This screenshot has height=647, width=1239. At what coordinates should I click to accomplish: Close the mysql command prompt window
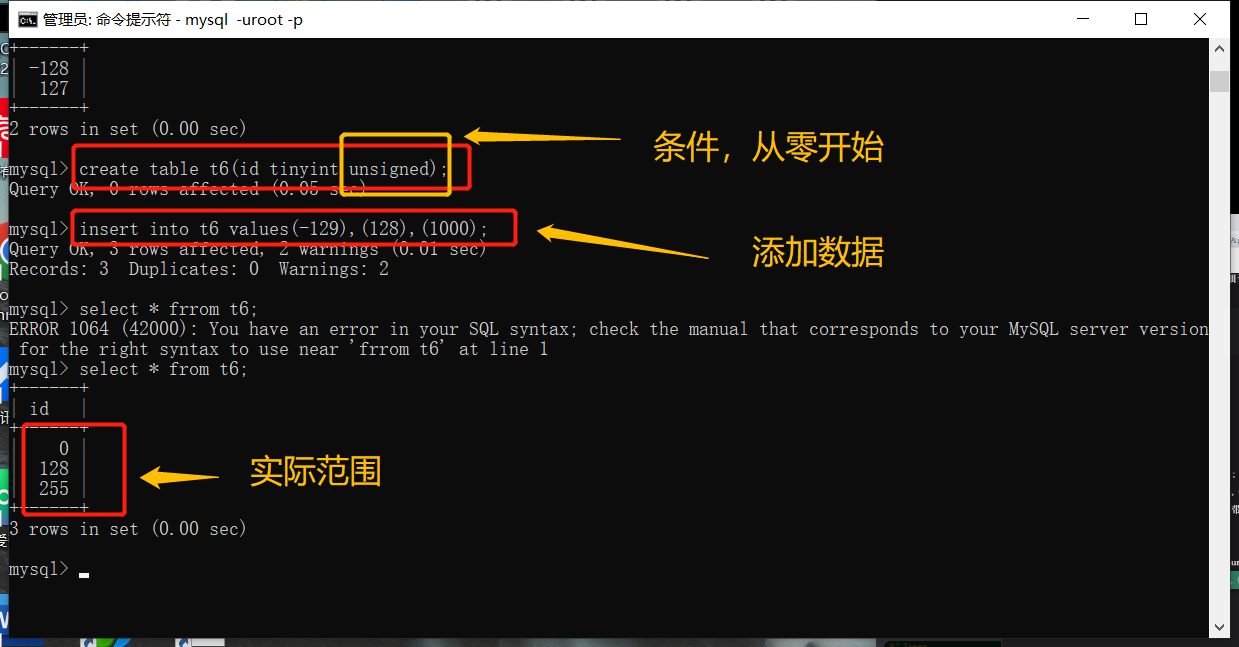point(1199,19)
